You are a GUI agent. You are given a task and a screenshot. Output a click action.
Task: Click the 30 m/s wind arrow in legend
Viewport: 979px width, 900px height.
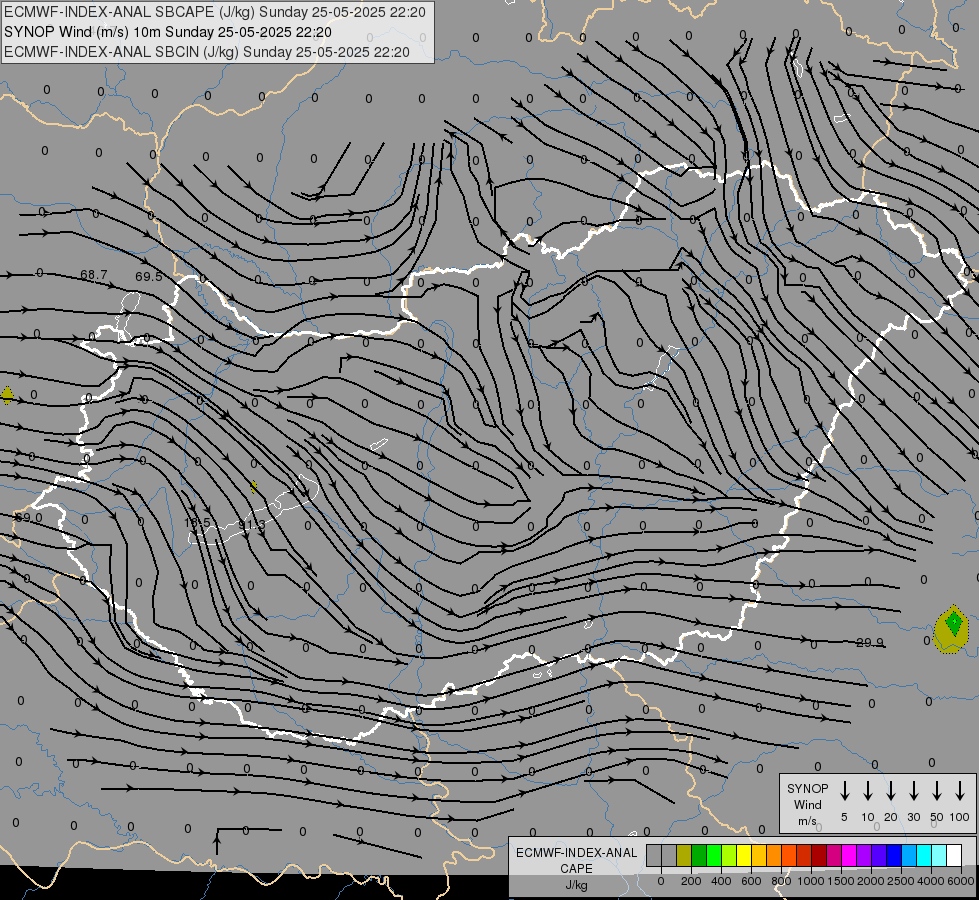(x=913, y=791)
